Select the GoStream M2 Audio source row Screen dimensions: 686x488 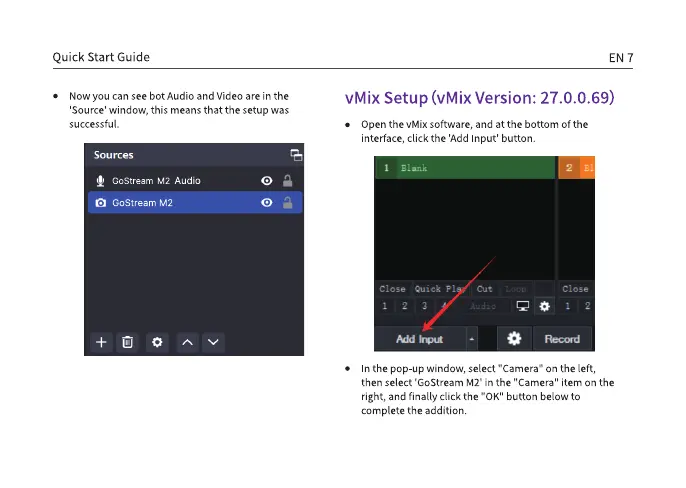(170, 181)
